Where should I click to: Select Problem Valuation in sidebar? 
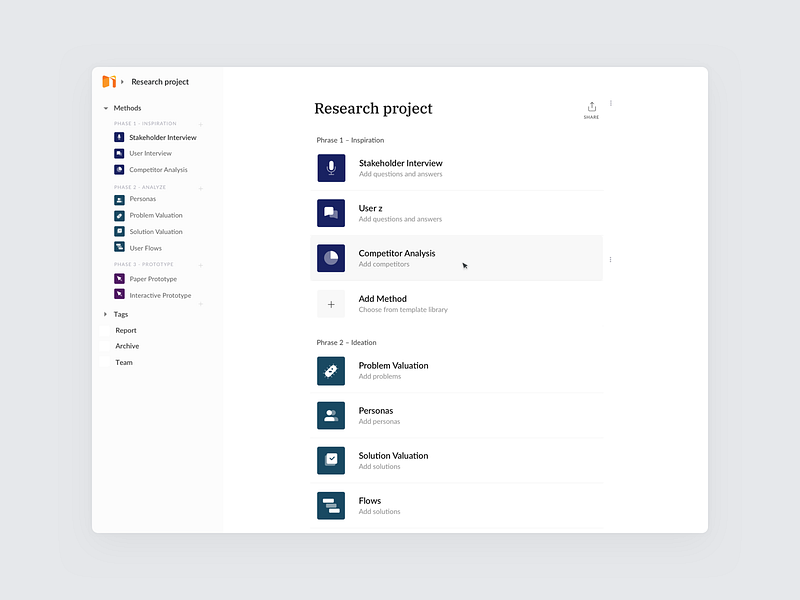156,215
